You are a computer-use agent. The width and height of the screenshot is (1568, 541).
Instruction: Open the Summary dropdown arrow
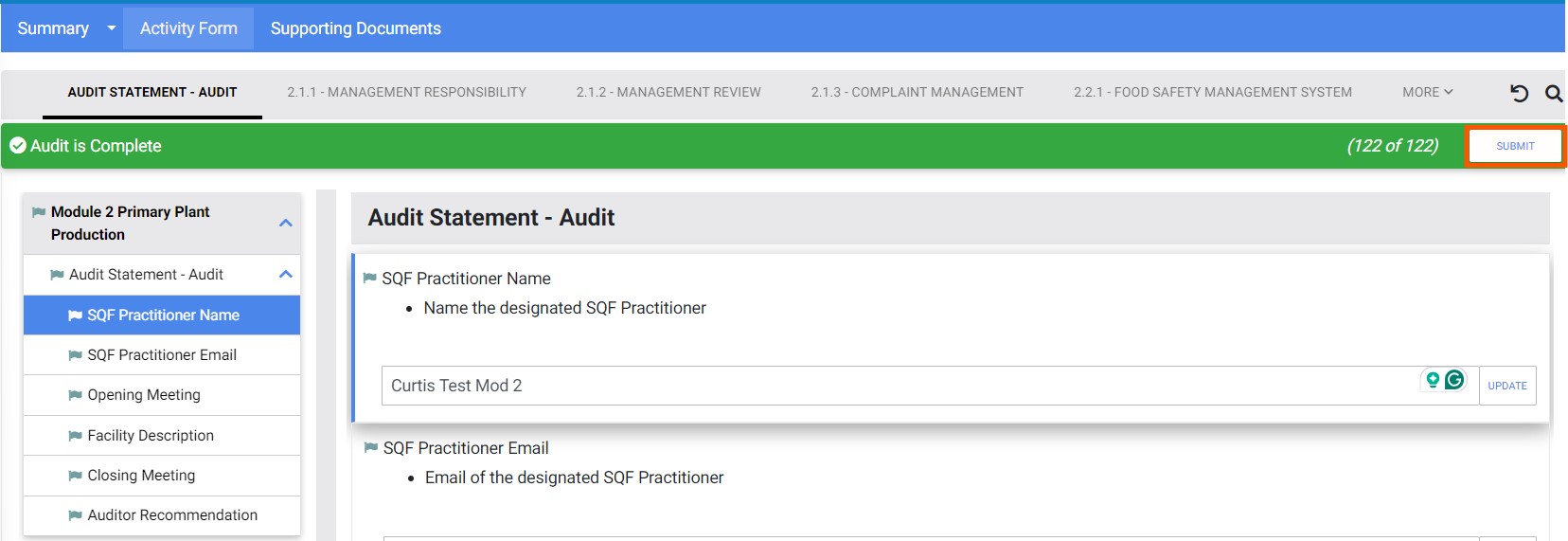[112, 28]
